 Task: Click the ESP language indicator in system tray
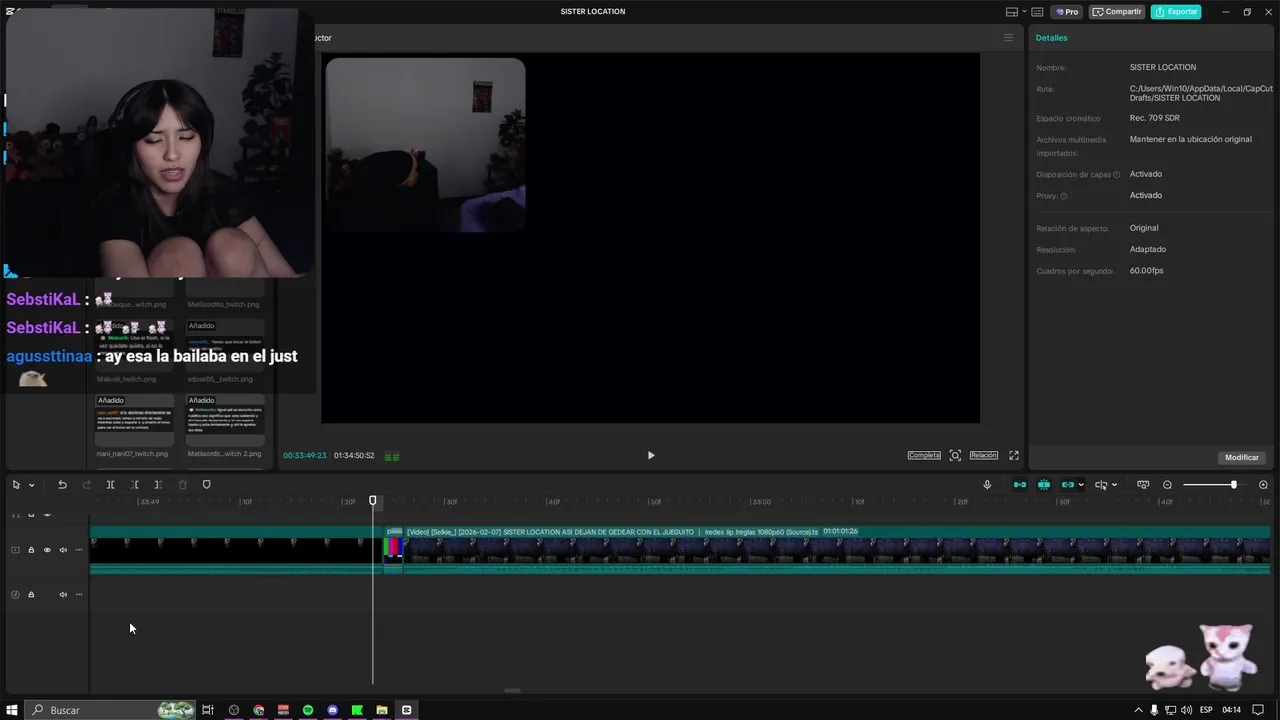(x=1206, y=710)
